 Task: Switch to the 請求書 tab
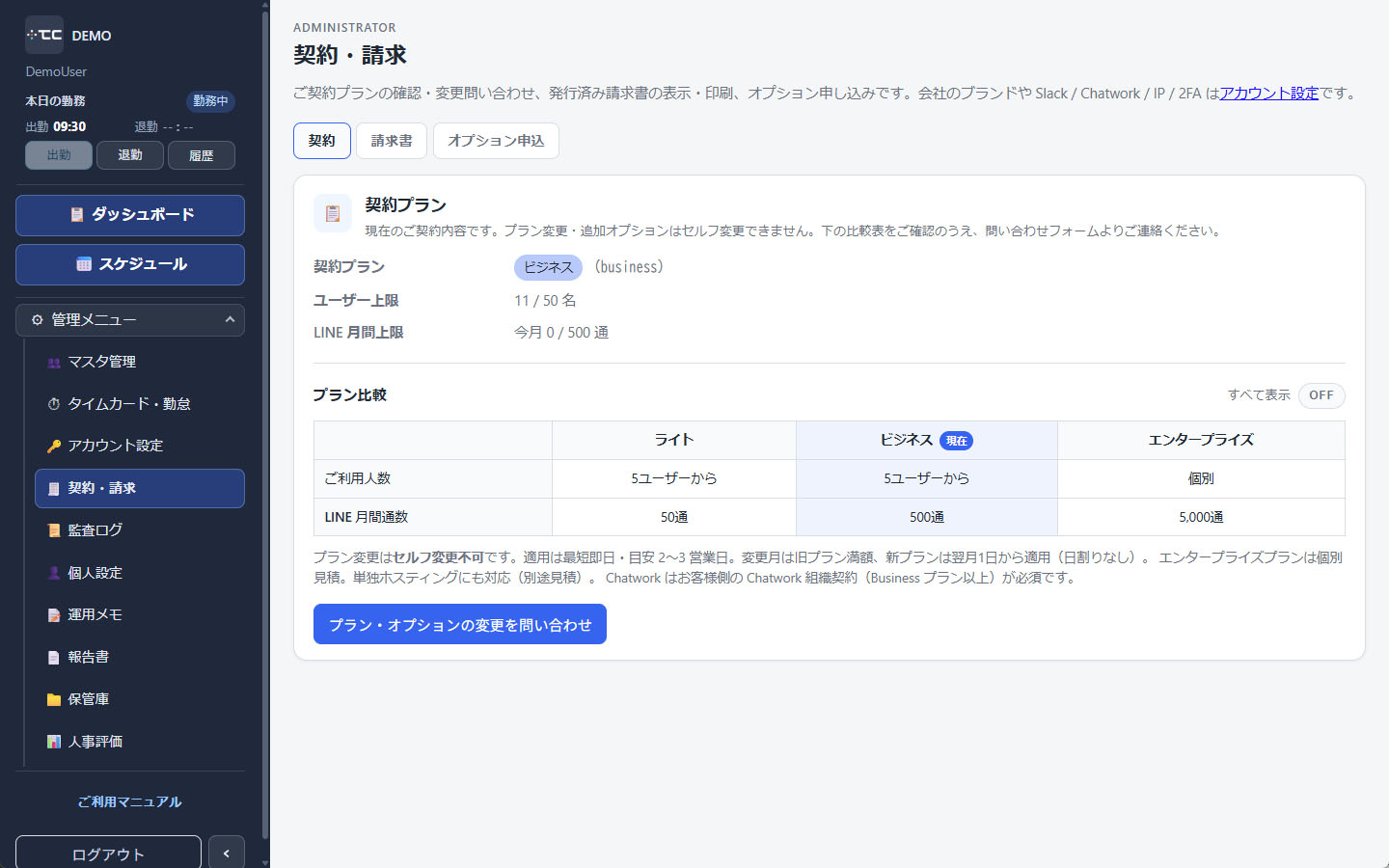392,141
